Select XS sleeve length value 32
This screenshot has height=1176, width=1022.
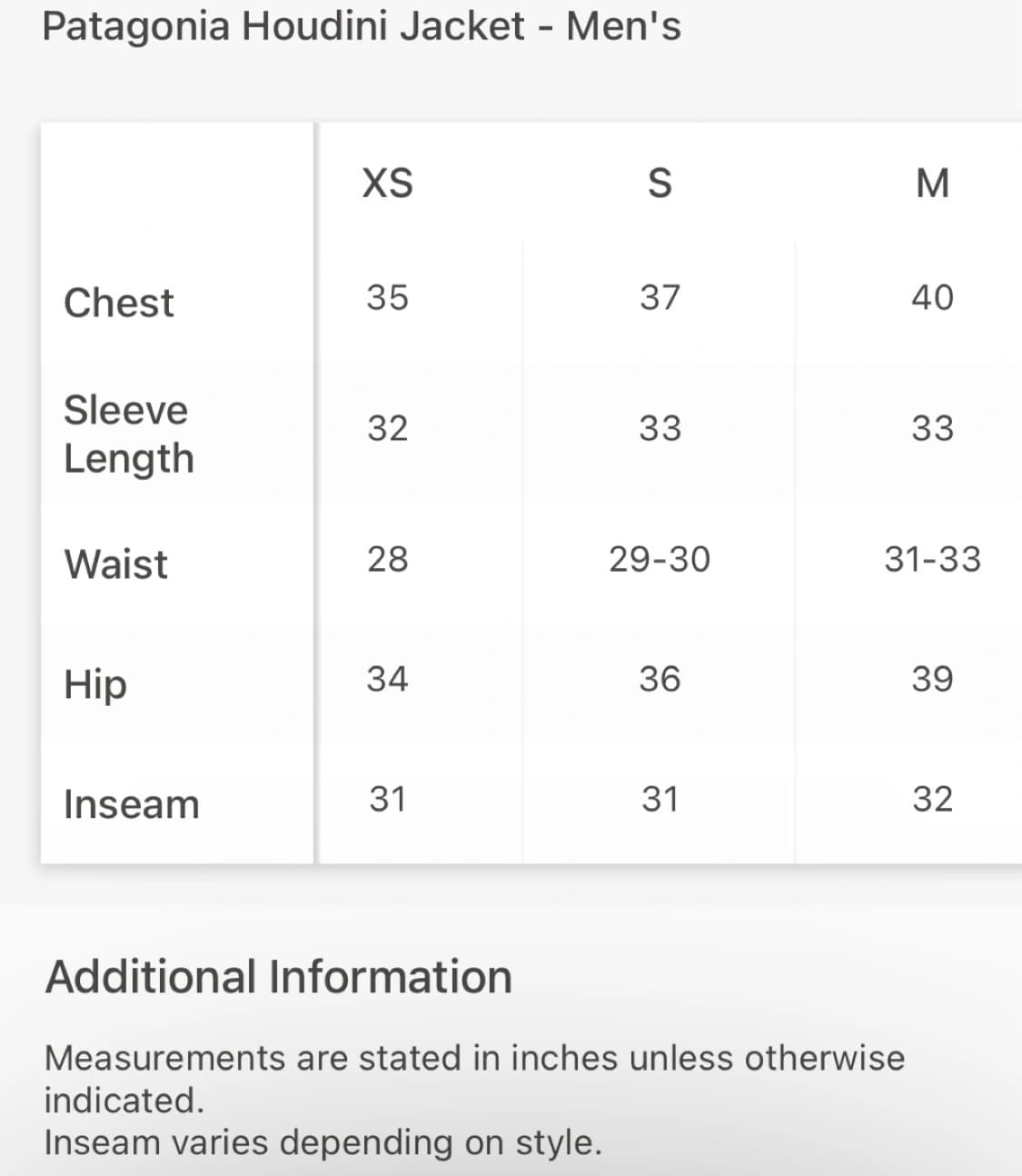[x=388, y=428]
